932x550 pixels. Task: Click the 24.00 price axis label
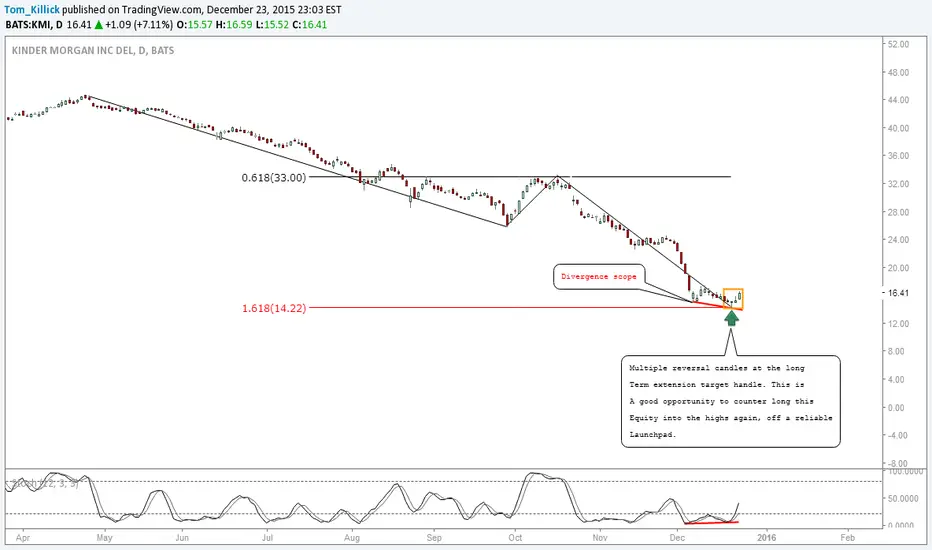tap(898, 240)
